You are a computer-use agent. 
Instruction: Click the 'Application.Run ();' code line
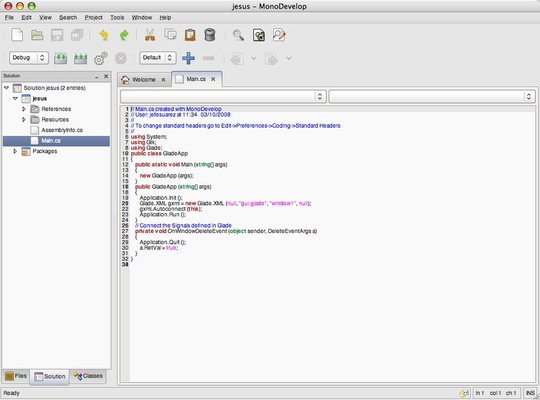click(163, 214)
